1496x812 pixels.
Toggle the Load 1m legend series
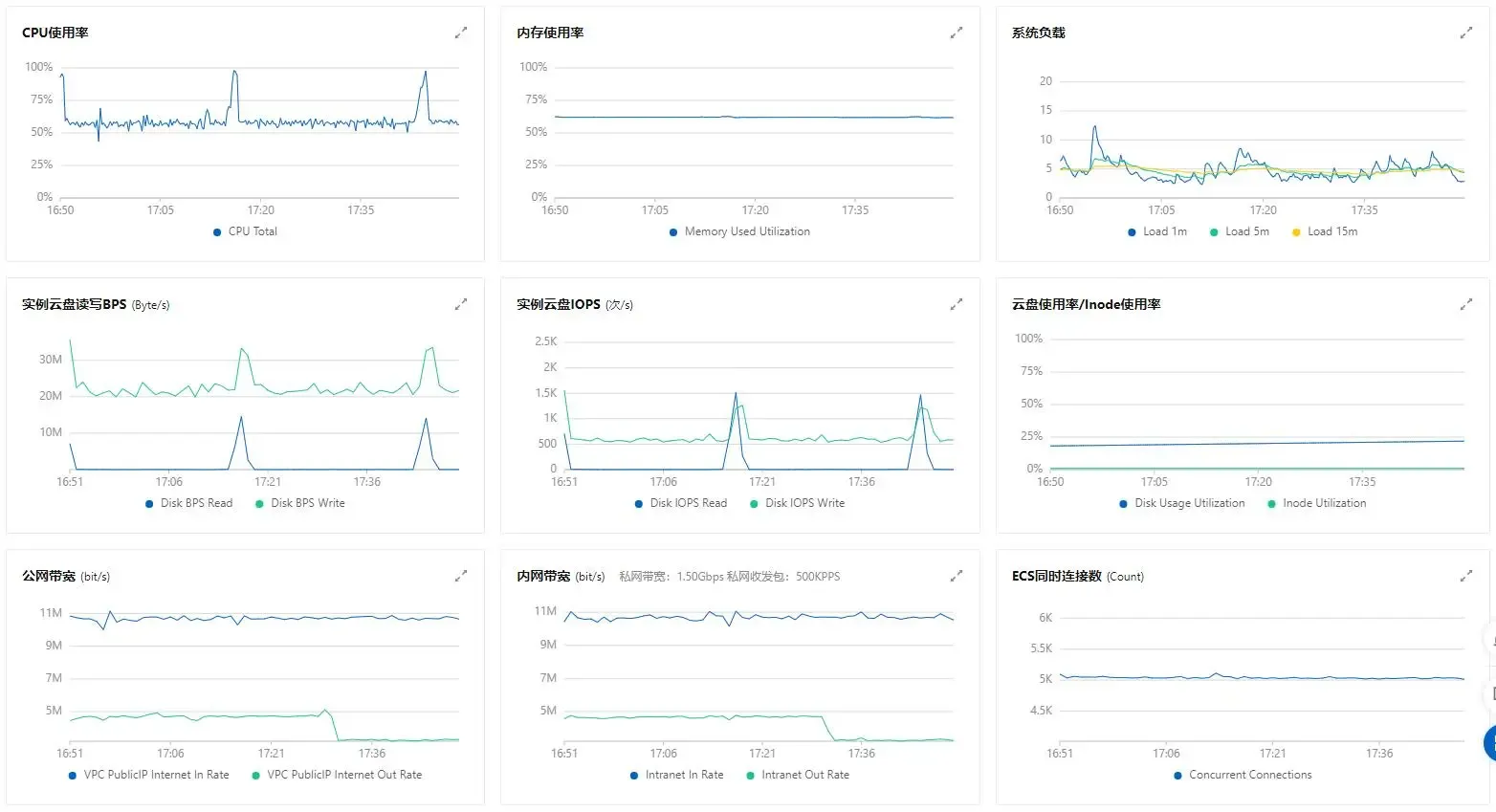pyautogui.click(x=1157, y=231)
